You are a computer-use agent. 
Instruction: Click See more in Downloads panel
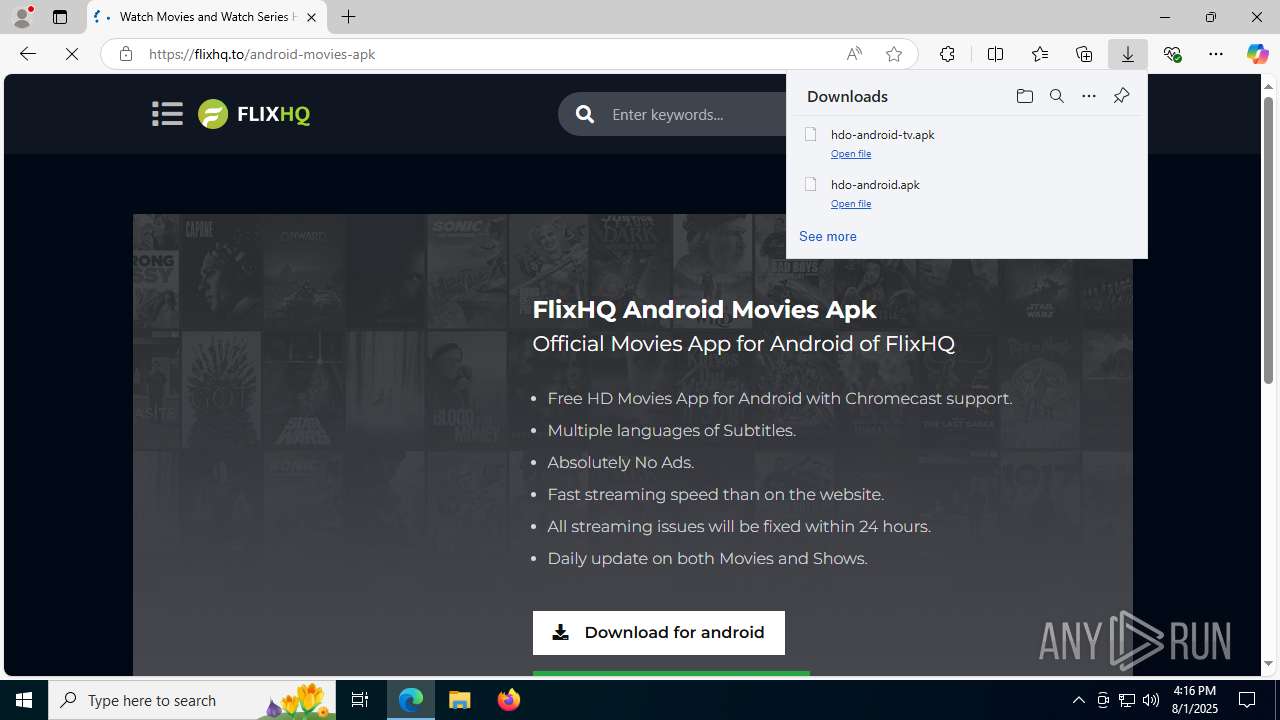coord(827,236)
